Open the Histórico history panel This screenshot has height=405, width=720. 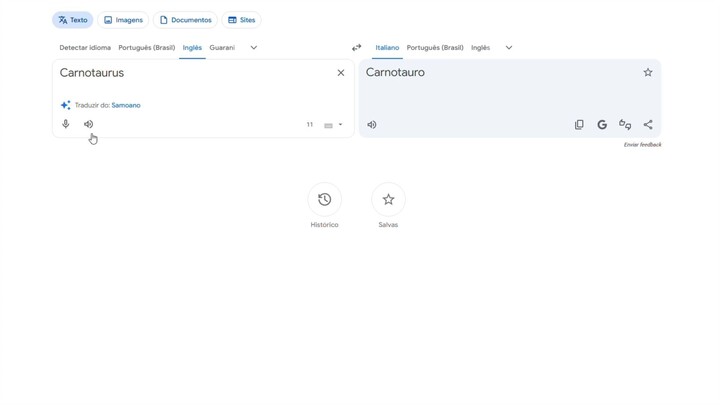point(325,199)
